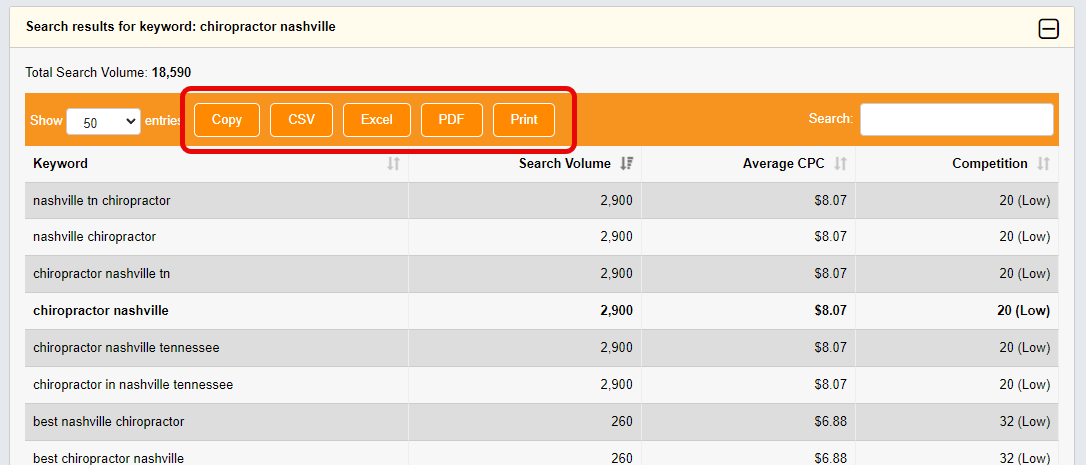This screenshot has height=465, width=1086.
Task: Sort by Keyword column arrow icon
Action: point(393,164)
